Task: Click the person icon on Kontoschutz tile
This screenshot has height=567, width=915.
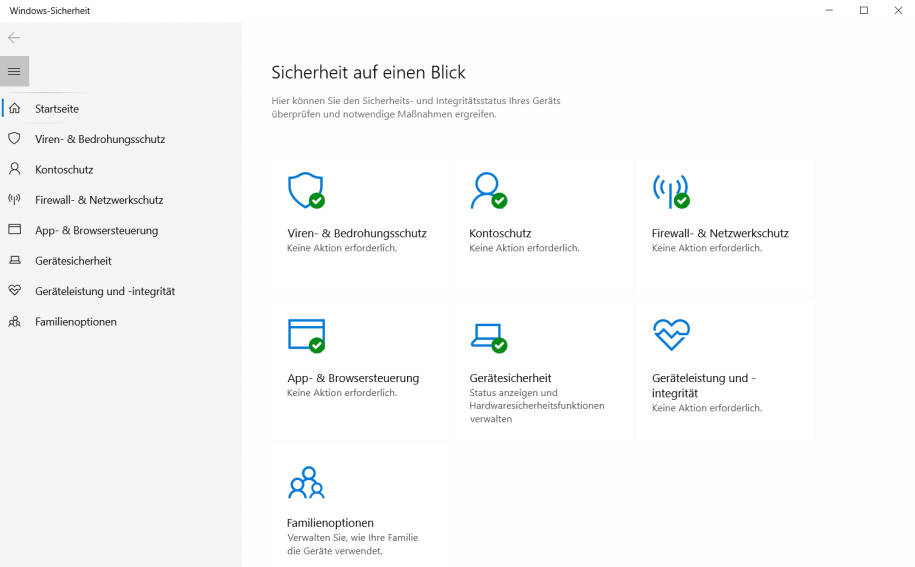Action: [488, 190]
